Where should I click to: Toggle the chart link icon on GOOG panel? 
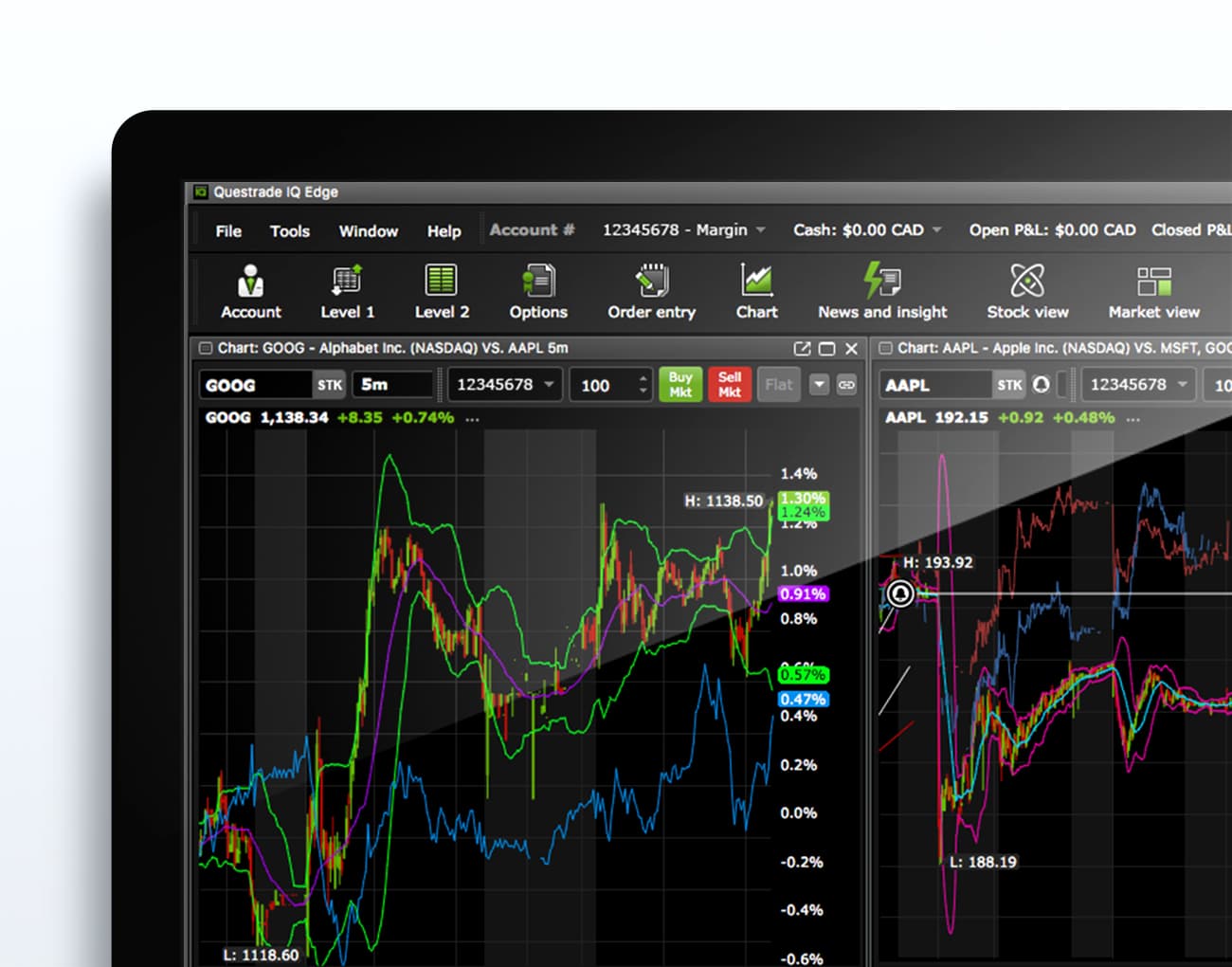844,384
